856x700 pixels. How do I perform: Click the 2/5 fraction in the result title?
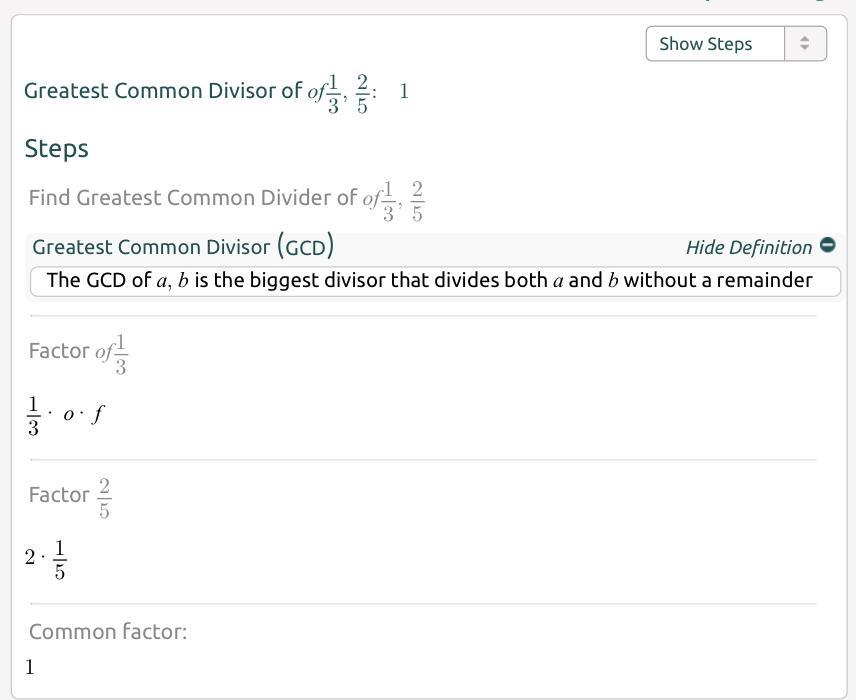[x=362, y=93]
